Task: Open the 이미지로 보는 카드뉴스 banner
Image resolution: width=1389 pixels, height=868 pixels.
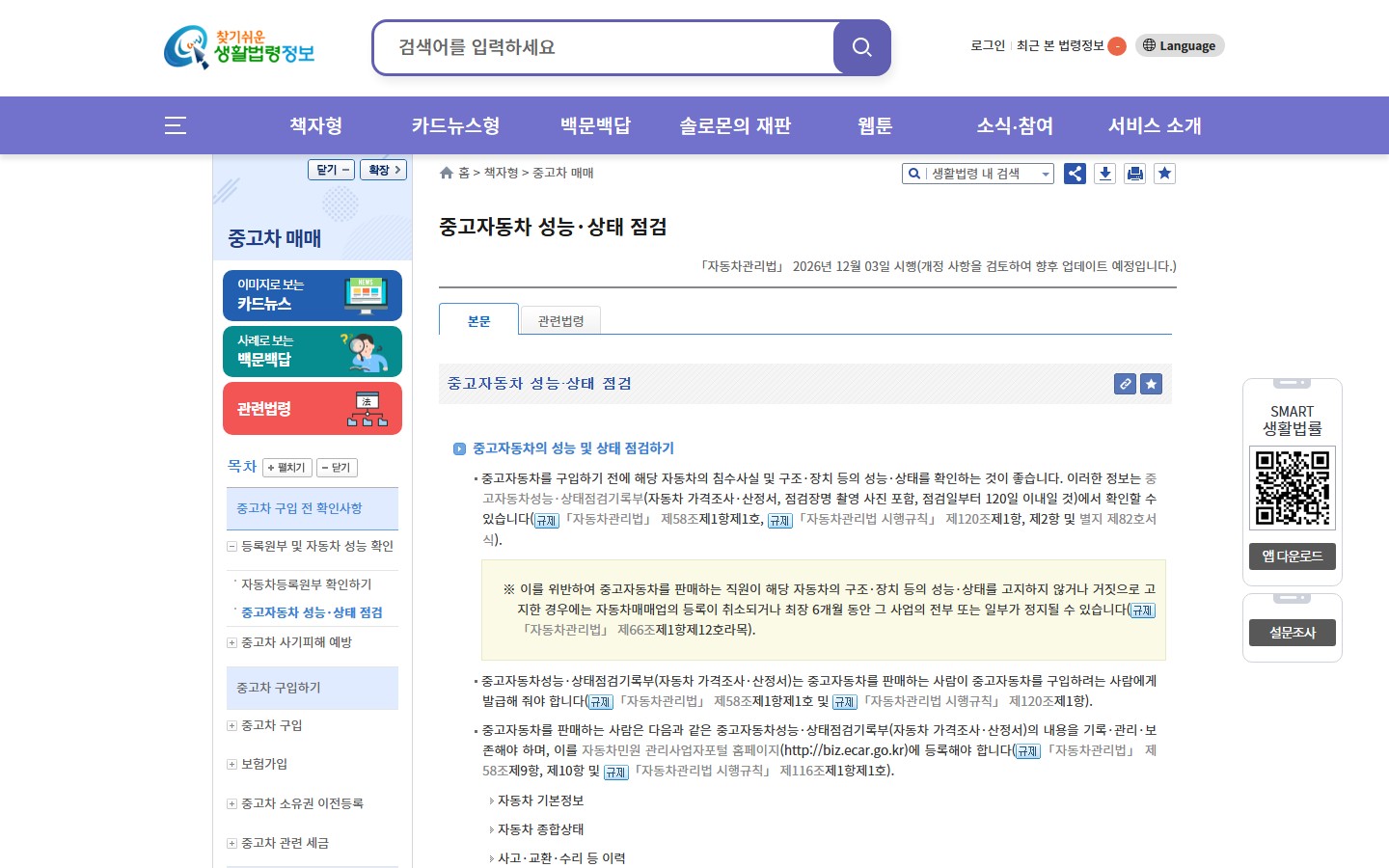Action: (x=313, y=295)
